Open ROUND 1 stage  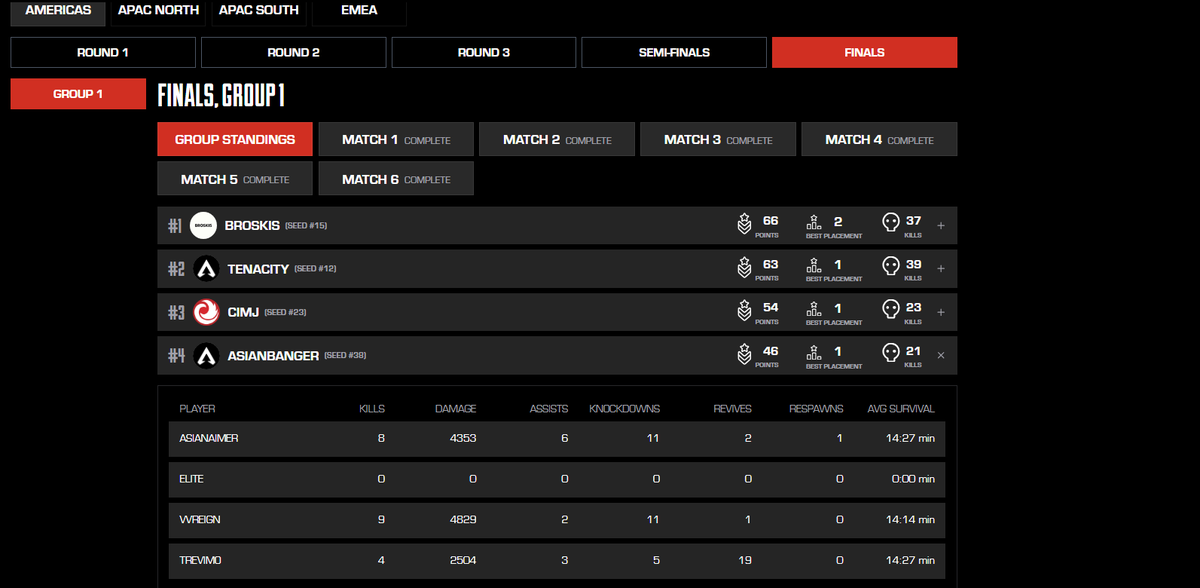click(x=103, y=52)
